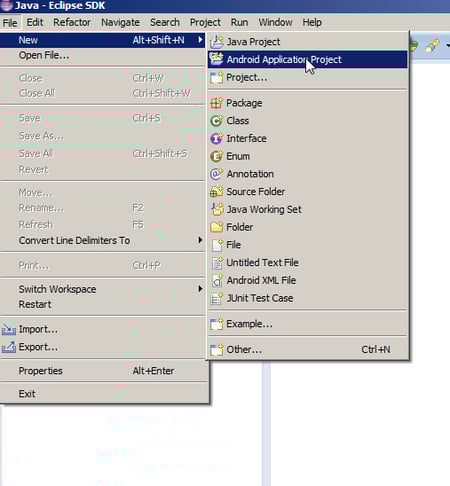Select Interface submenu entry
Image resolution: width=450 pixels, height=486 pixels.
(307, 138)
